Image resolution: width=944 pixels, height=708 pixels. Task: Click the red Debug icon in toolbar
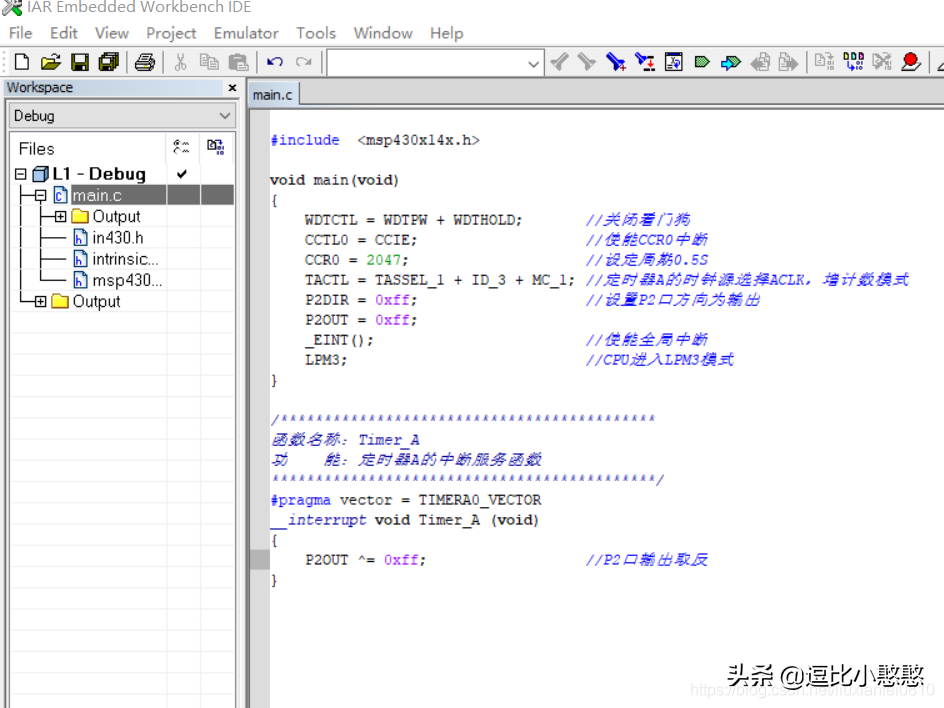coord(910,62)
